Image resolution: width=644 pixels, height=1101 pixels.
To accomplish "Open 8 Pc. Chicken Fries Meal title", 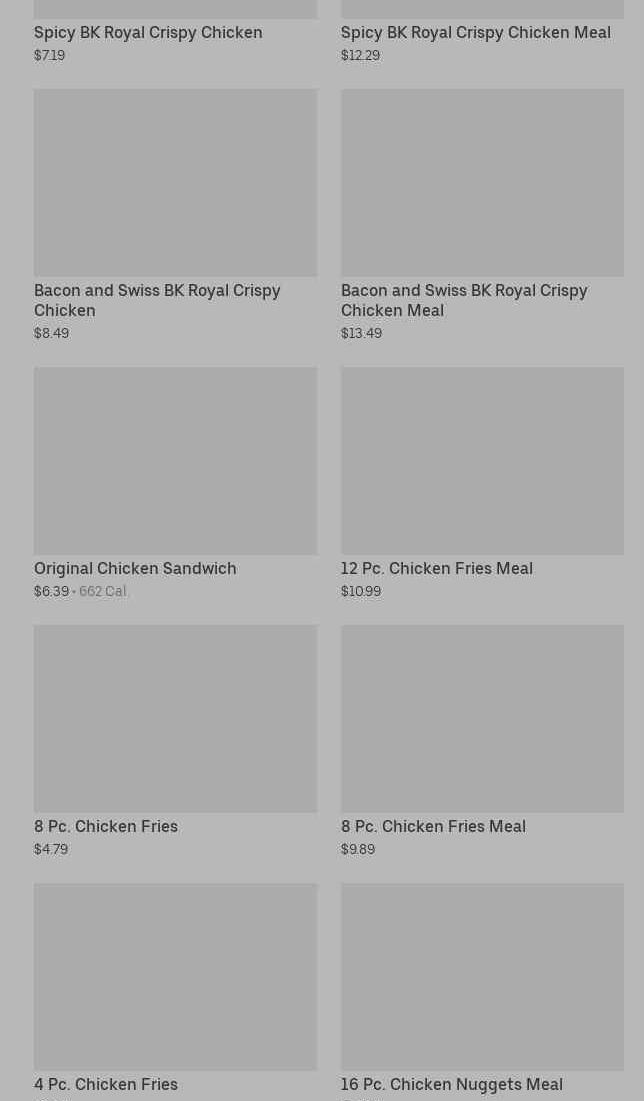I will click(433, 826).
